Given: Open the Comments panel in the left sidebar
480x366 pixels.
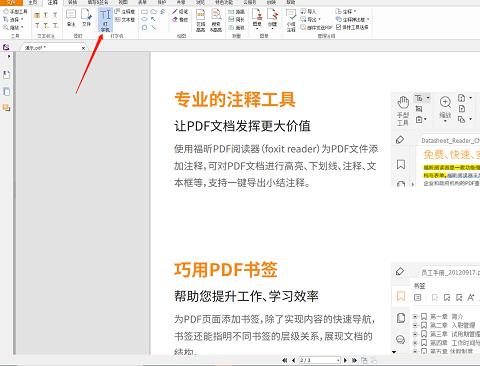Looking at the screenshot, I should pyautogui.click(x=6, y=108).
